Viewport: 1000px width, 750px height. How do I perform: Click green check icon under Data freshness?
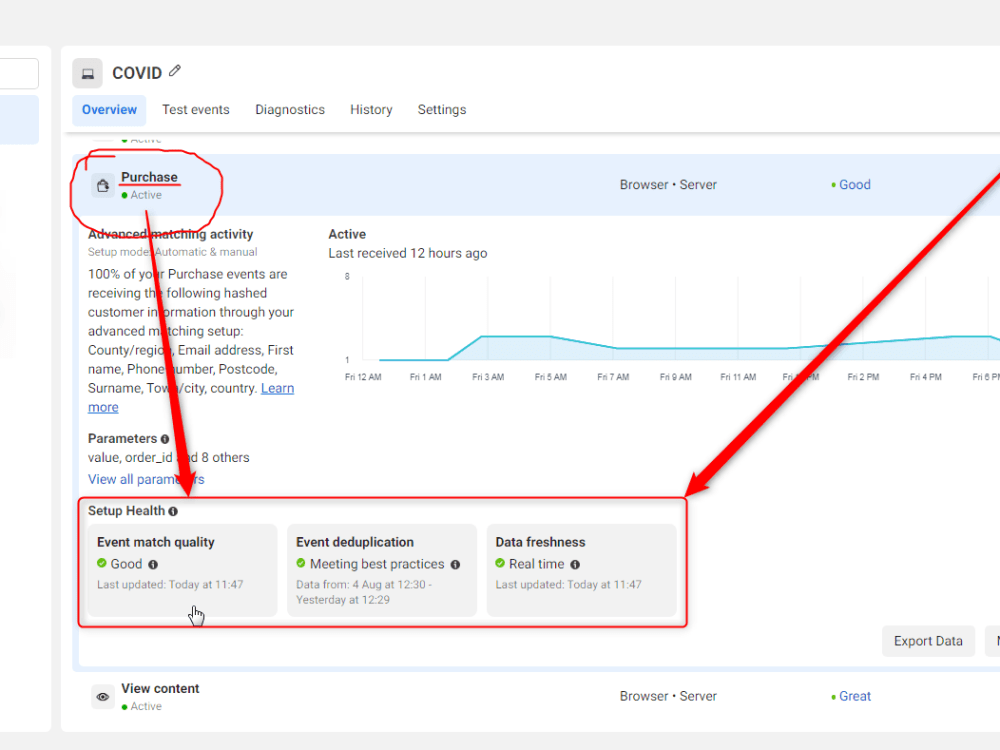click(x=500, y=563)
